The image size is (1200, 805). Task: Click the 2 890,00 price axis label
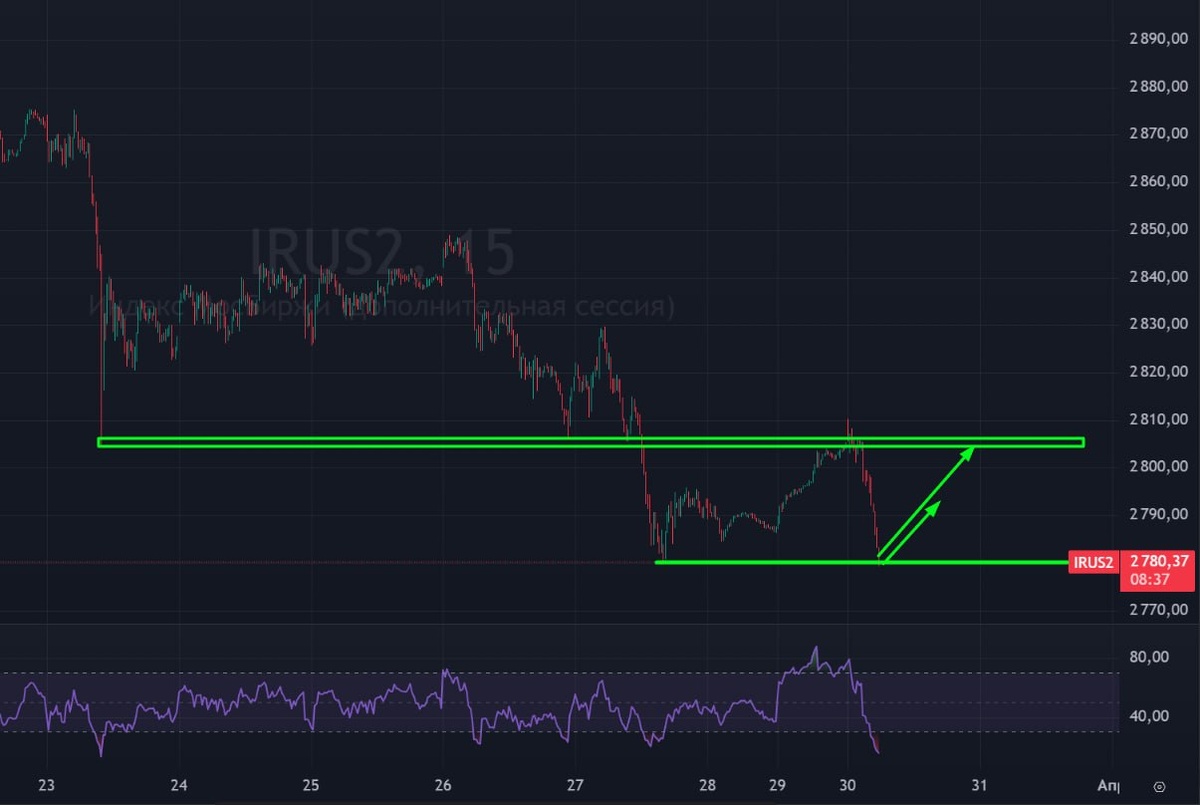click(1159, 39)
